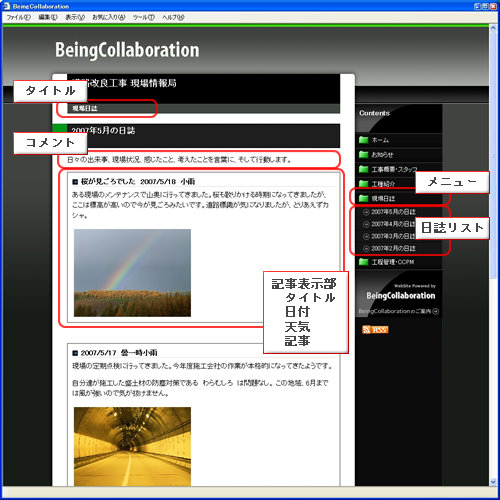Click the scrollbar down arrow
The width and height of the screenshot is (500, 500).
point(493,482)
